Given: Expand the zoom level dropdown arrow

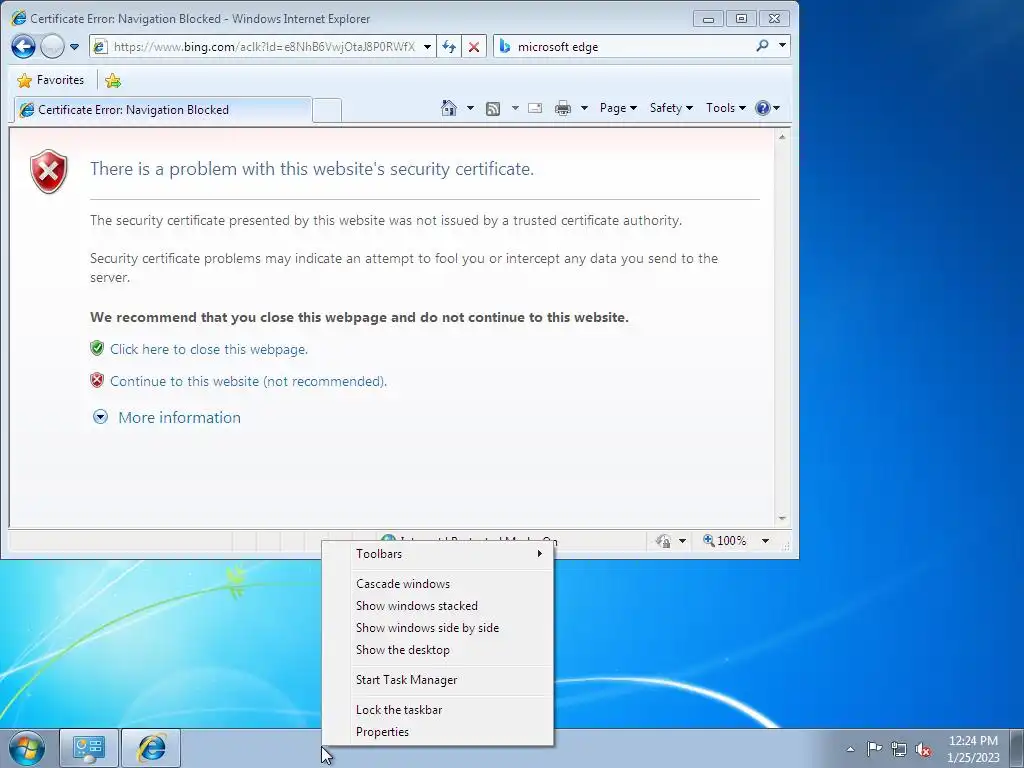Looking at the screenshot, I should pyautogui.click(x=765, y=541).
